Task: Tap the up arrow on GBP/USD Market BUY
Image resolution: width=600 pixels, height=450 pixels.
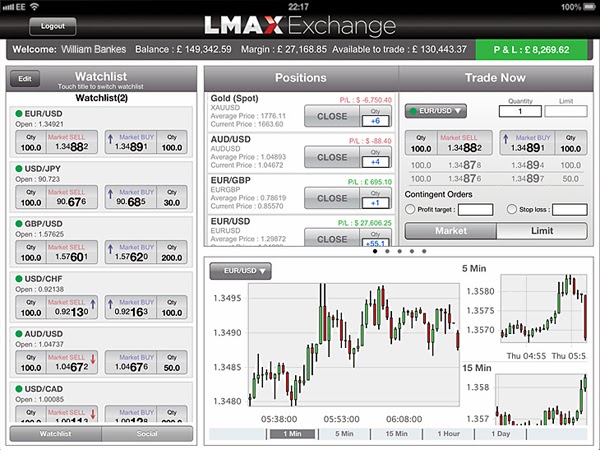Action: click(111, 249)
